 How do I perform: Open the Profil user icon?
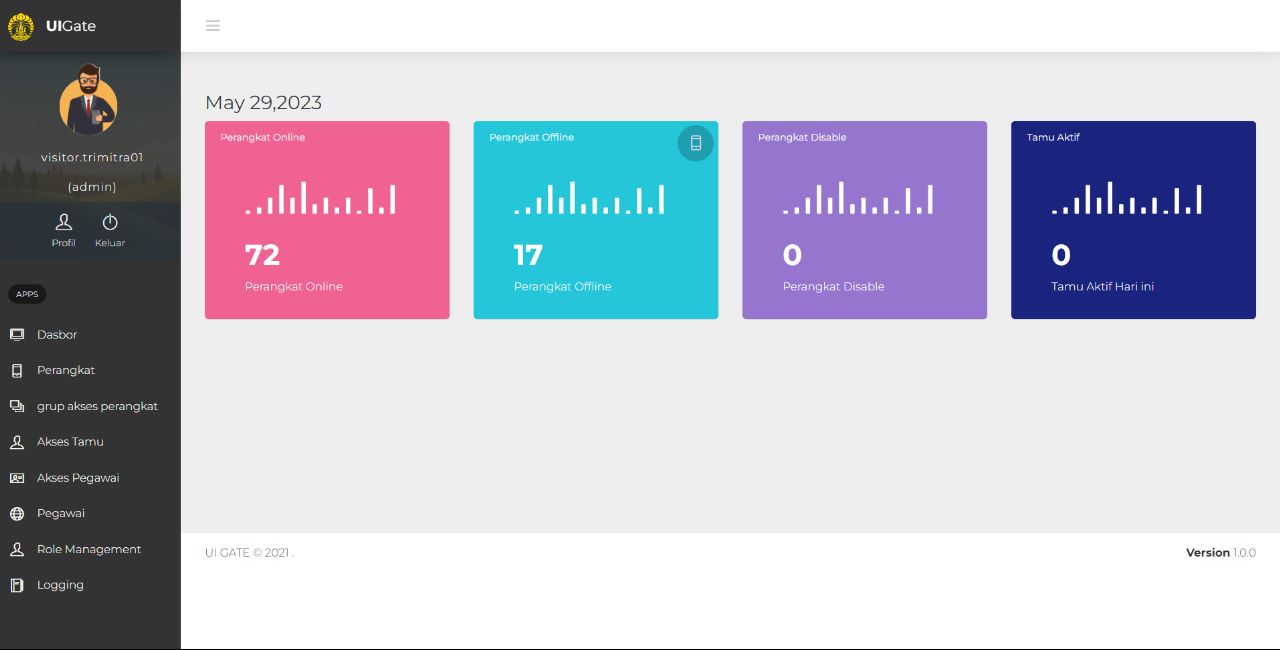point(64,222)
